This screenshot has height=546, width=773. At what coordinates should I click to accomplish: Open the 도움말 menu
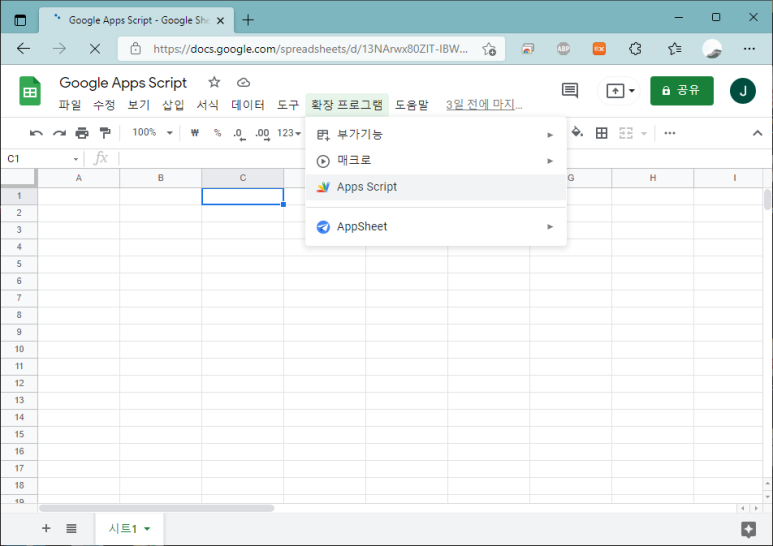click(412, 105)
